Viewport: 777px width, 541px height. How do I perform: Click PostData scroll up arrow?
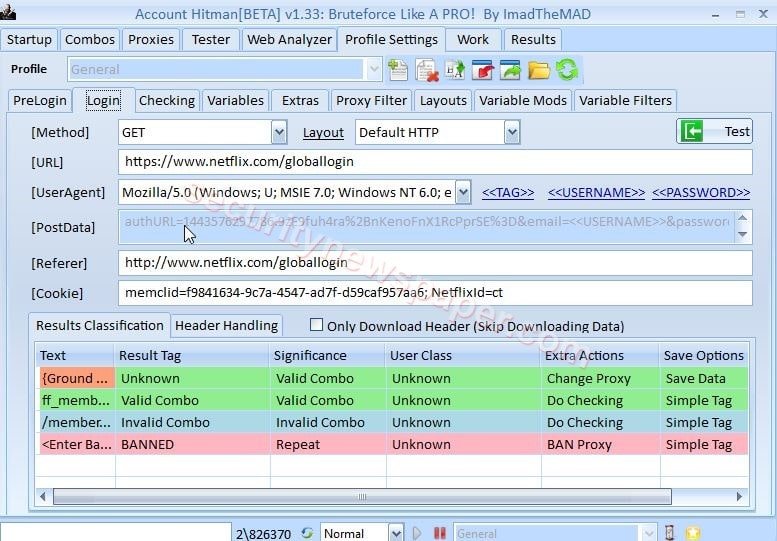743,217
